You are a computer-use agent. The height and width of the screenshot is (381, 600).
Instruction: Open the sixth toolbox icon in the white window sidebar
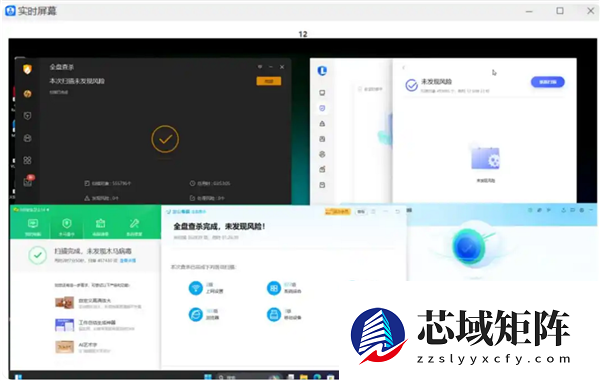point(322,169)
